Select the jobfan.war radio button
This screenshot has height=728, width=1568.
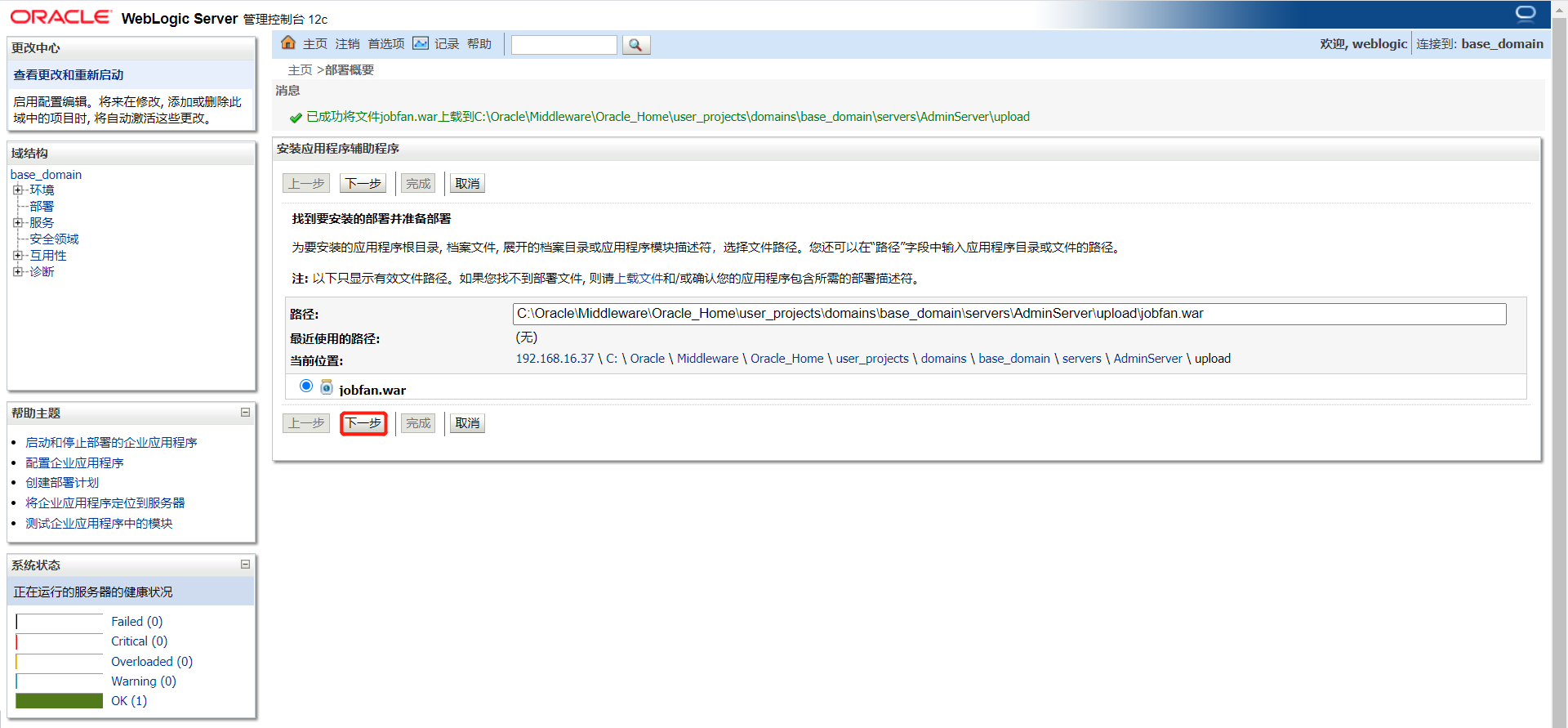coord(306,386)
